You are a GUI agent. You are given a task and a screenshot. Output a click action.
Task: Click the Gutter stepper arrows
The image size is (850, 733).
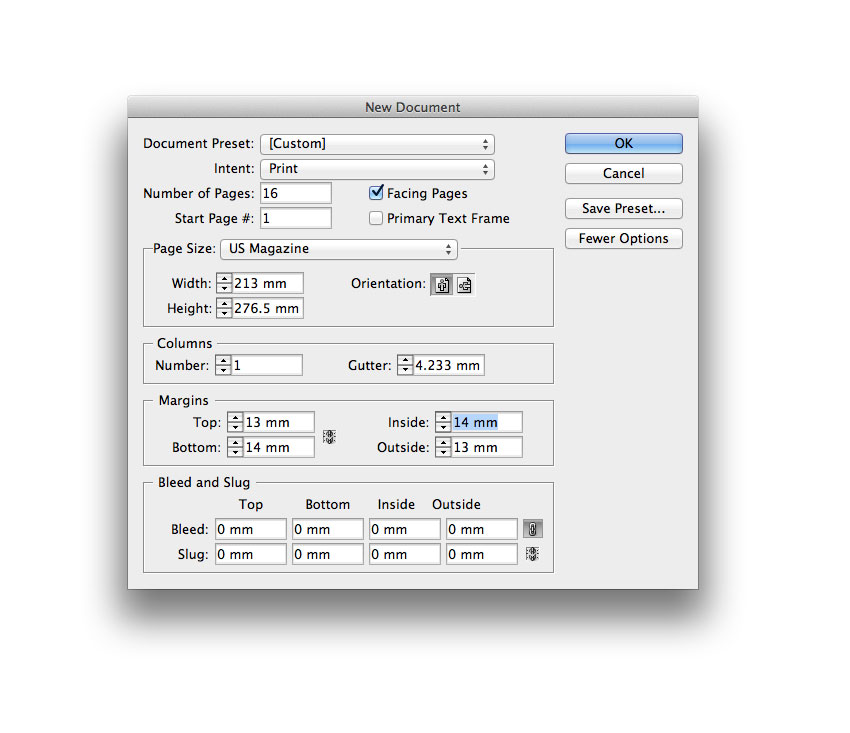pos(405,366)
